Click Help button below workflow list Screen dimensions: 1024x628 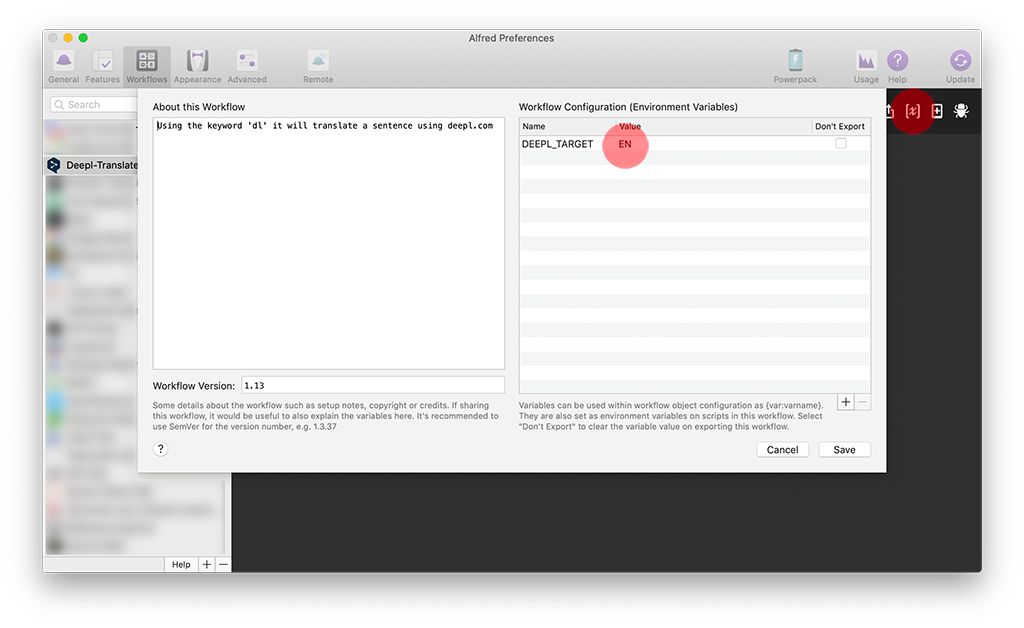[181, 565]
